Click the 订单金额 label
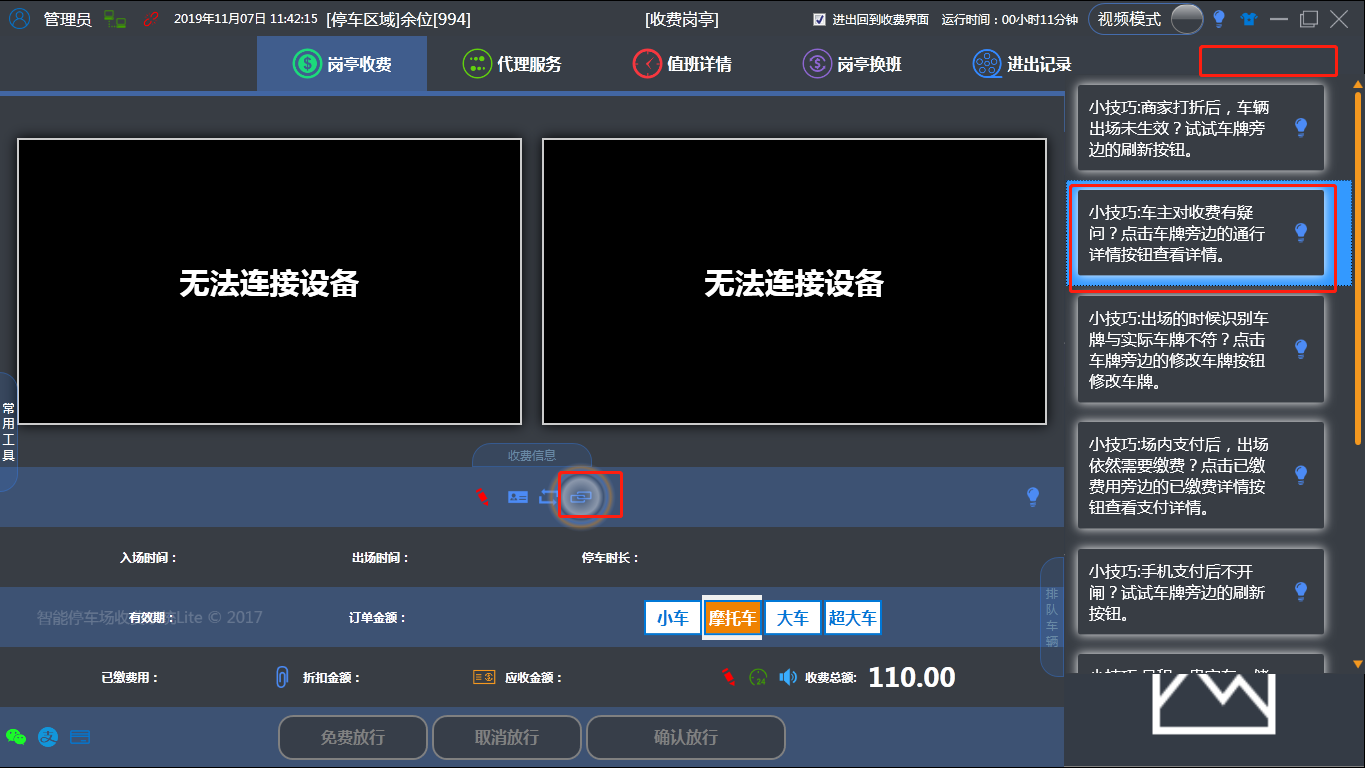The width and height of the screenshot is (1365, 768). pyautogui.click(x=378, y=618)
